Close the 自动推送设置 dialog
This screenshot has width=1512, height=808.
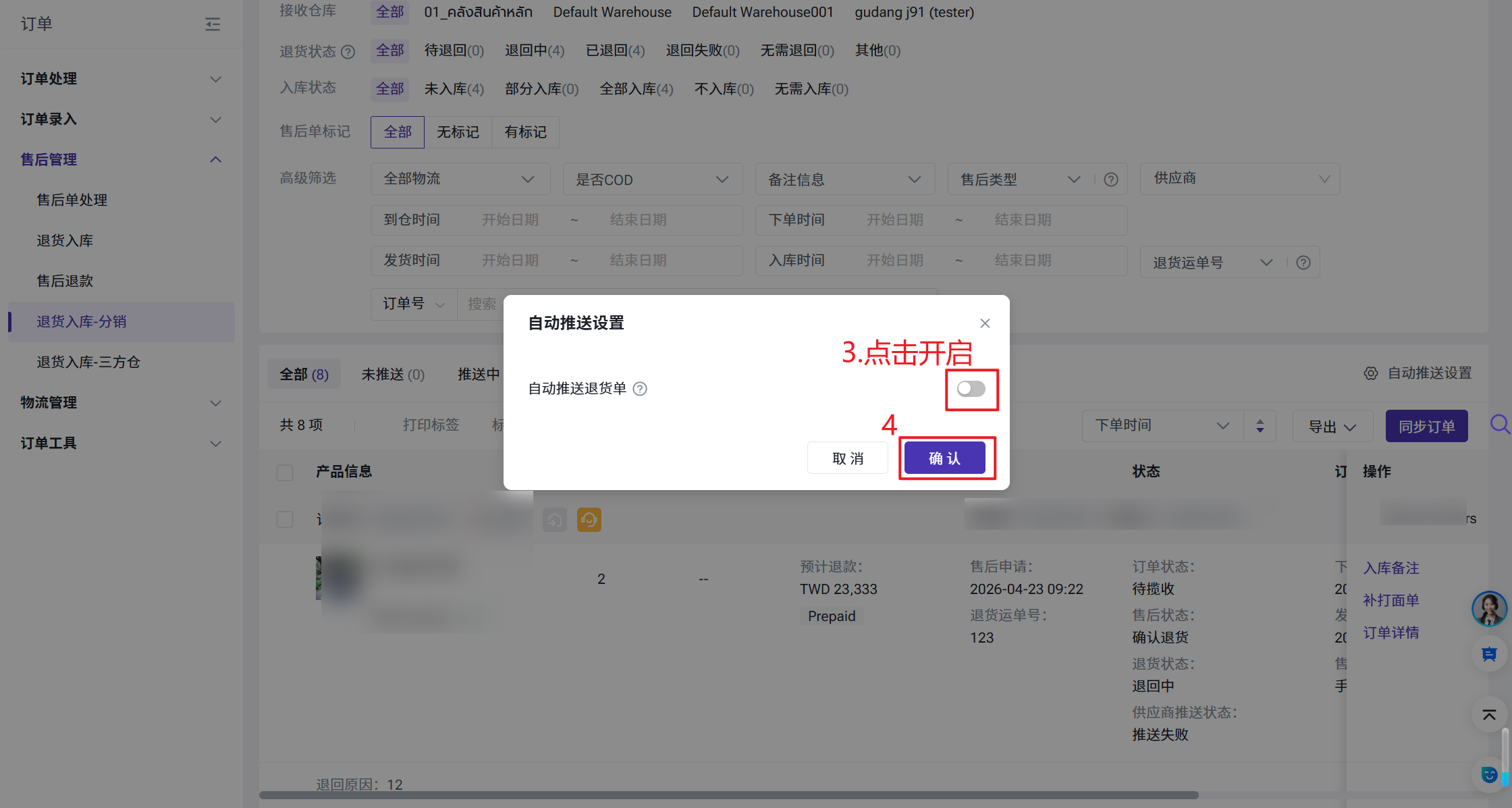click(x=985, y=323)
